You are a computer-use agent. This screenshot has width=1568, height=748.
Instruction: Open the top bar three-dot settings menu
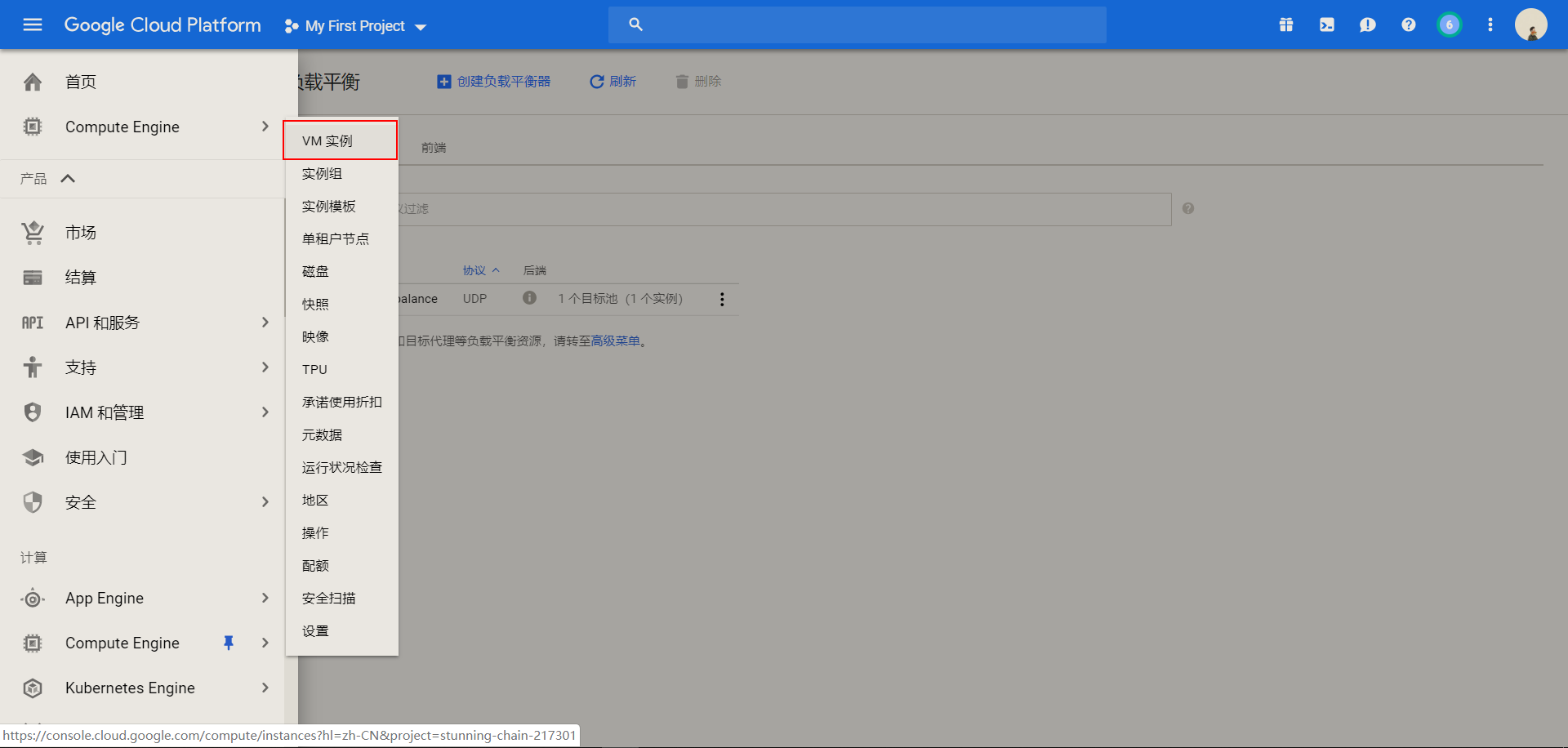click(1490, 24)
